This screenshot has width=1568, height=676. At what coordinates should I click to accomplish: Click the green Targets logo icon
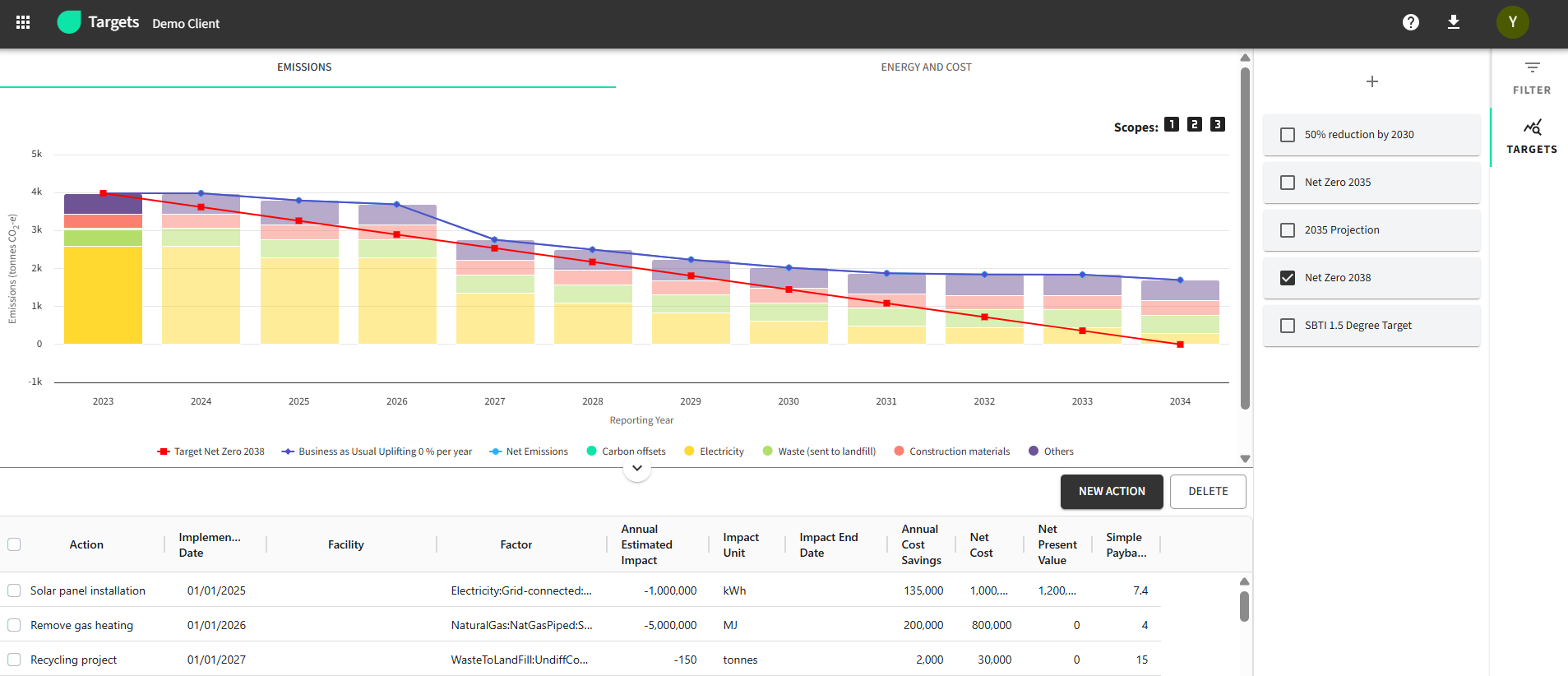click(69, 22)
